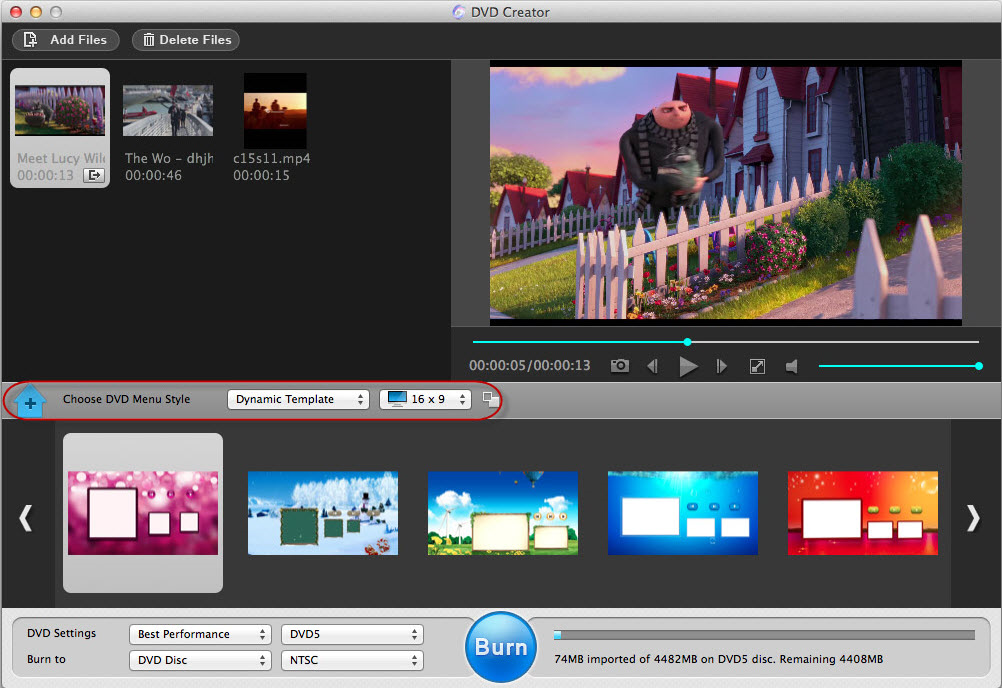Click the export icon on Meet Lucy clip
Screen dimensions: 1002x688
pos(93,176)
